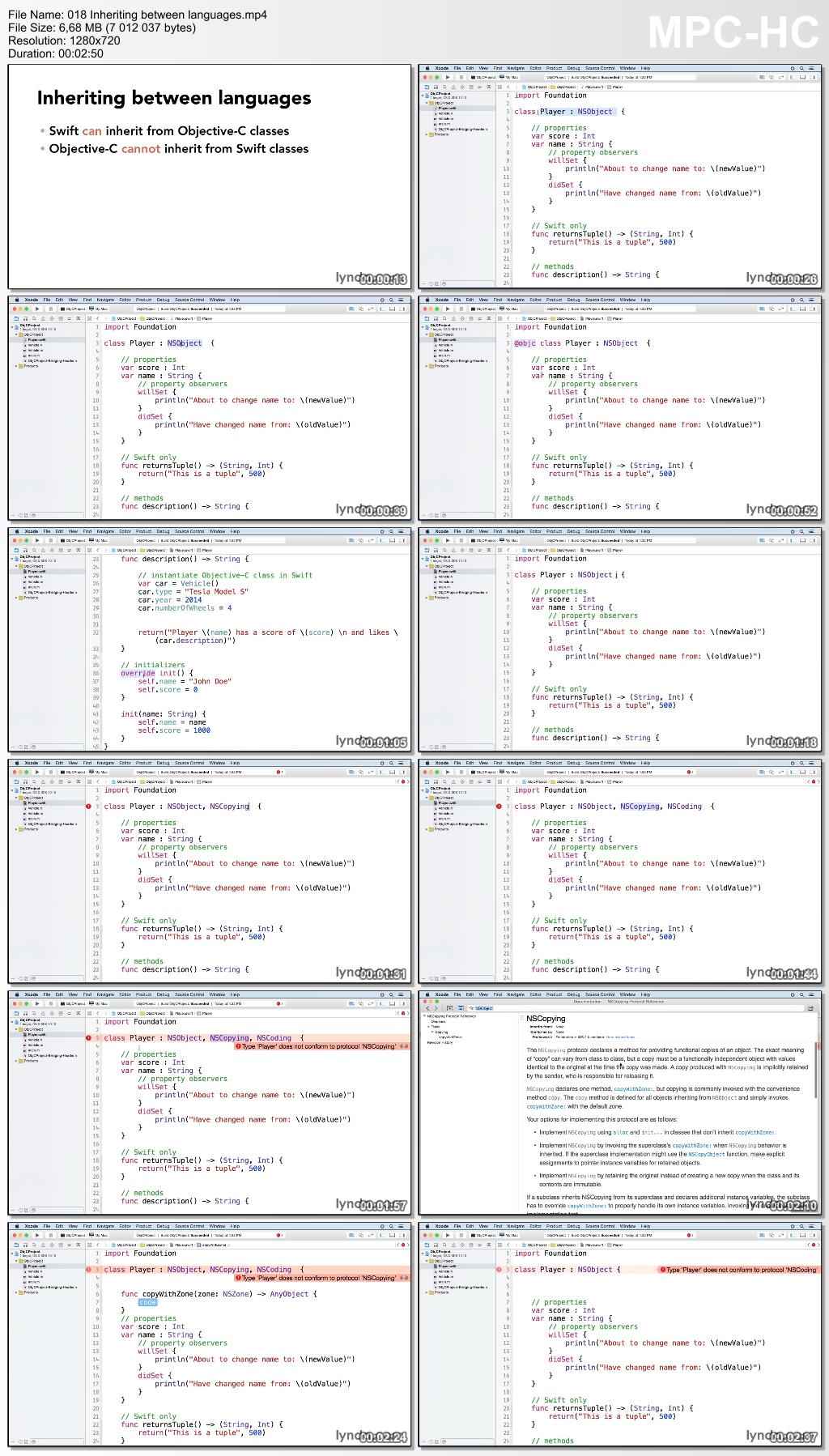Open the Window menu in the 00:00:26 frame
Viewport: 829px width, 1456px height.
coord(627,68)
